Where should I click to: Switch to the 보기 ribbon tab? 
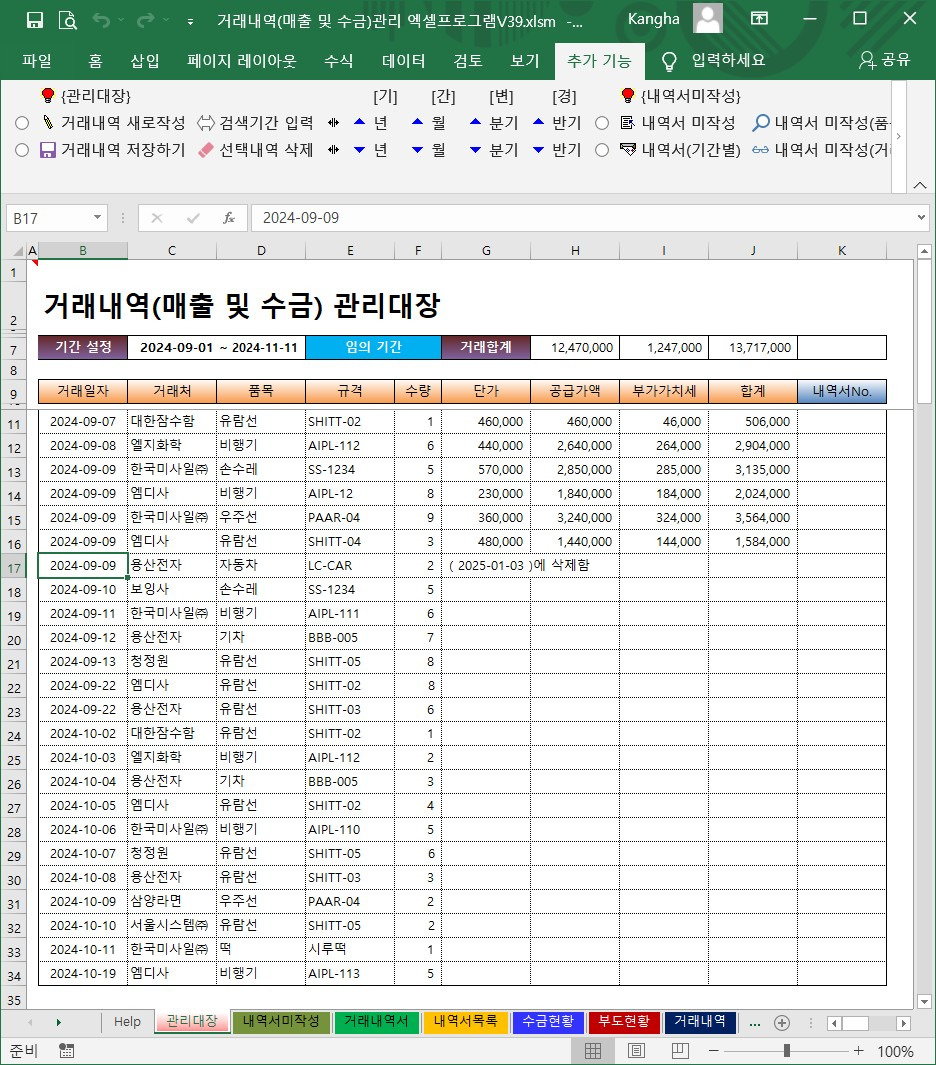click(524, 61)
